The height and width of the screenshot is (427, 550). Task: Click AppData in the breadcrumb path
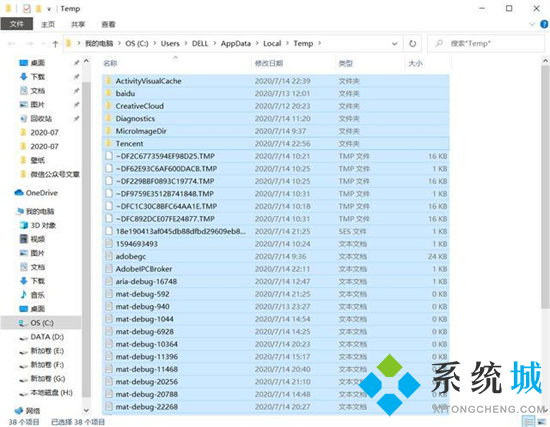236,44
